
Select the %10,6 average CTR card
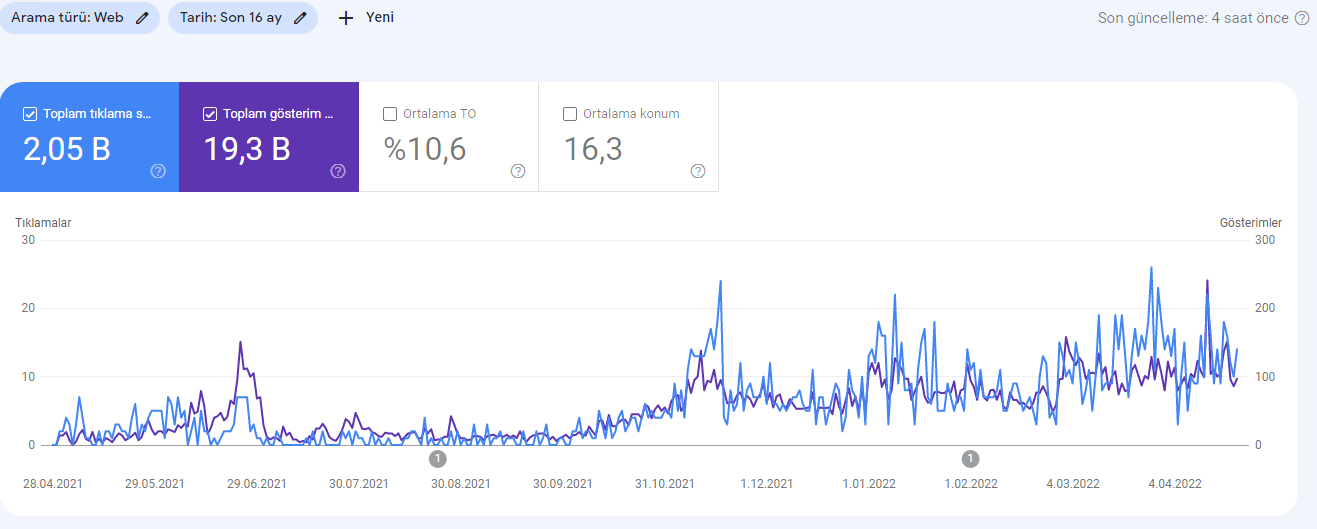click(x=449, y=137)
